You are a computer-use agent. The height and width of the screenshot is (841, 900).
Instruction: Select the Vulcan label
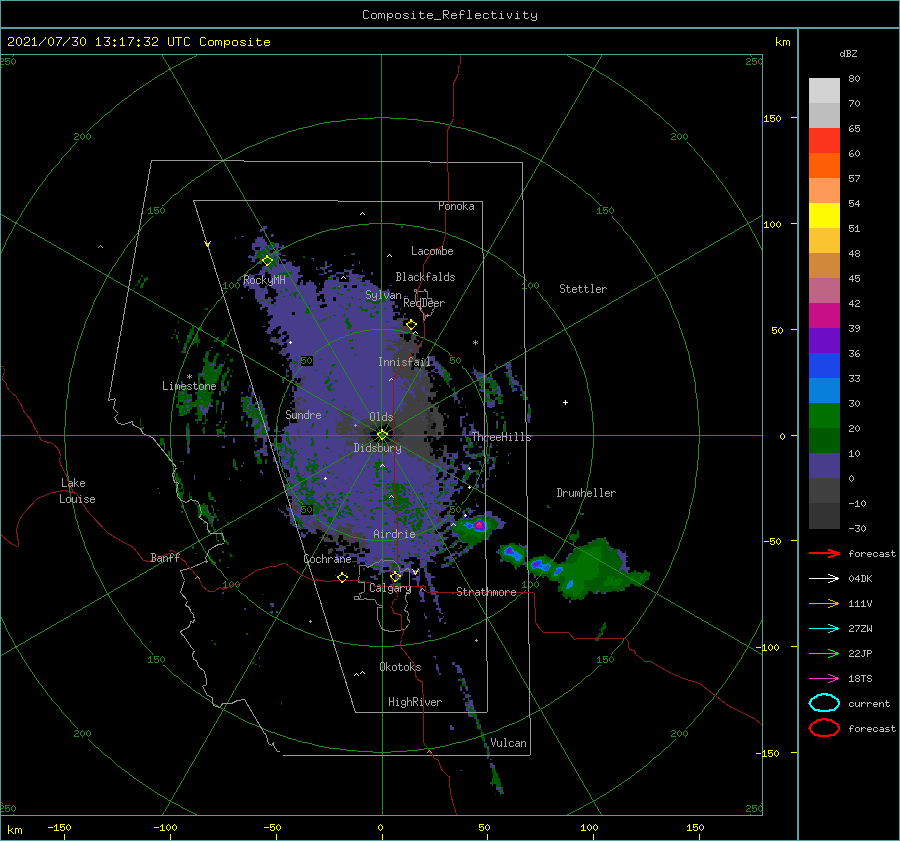(508, 743)
